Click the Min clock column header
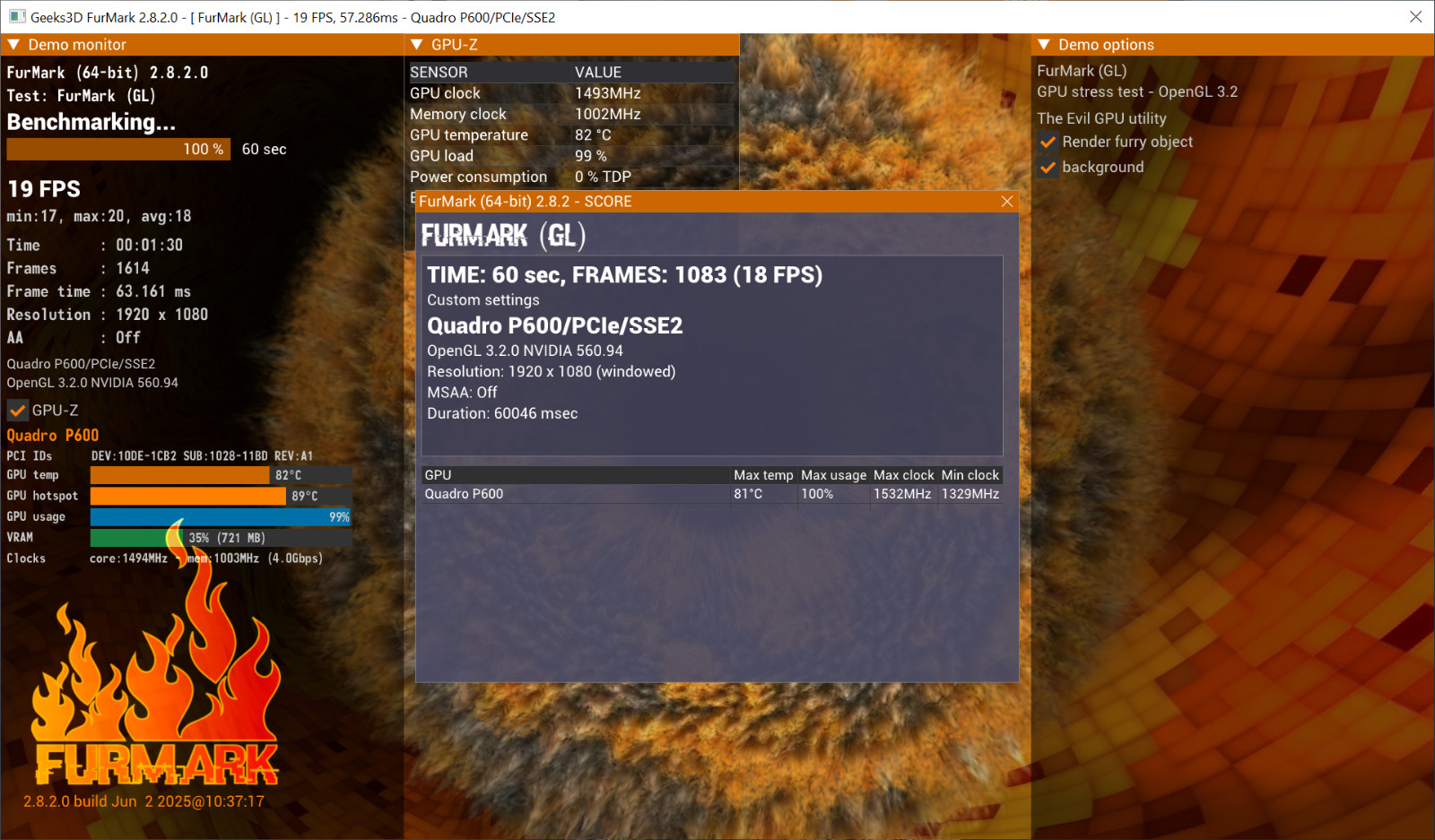Screen dimensions: 1435x840 [x=970, y=475]
